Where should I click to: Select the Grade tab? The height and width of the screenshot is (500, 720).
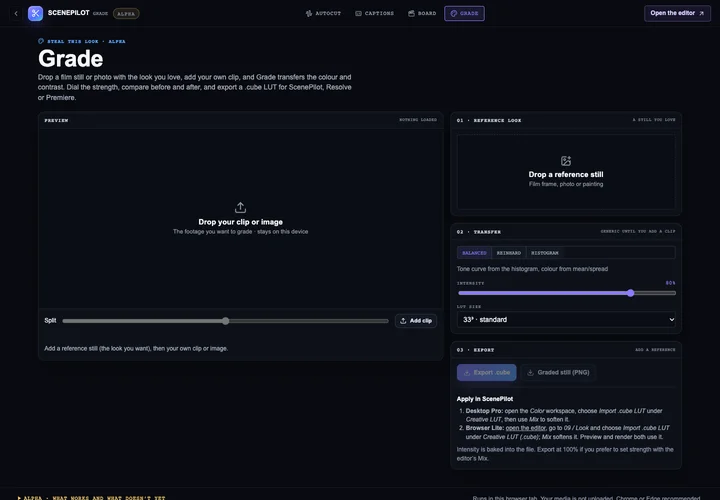coord(464,13)
